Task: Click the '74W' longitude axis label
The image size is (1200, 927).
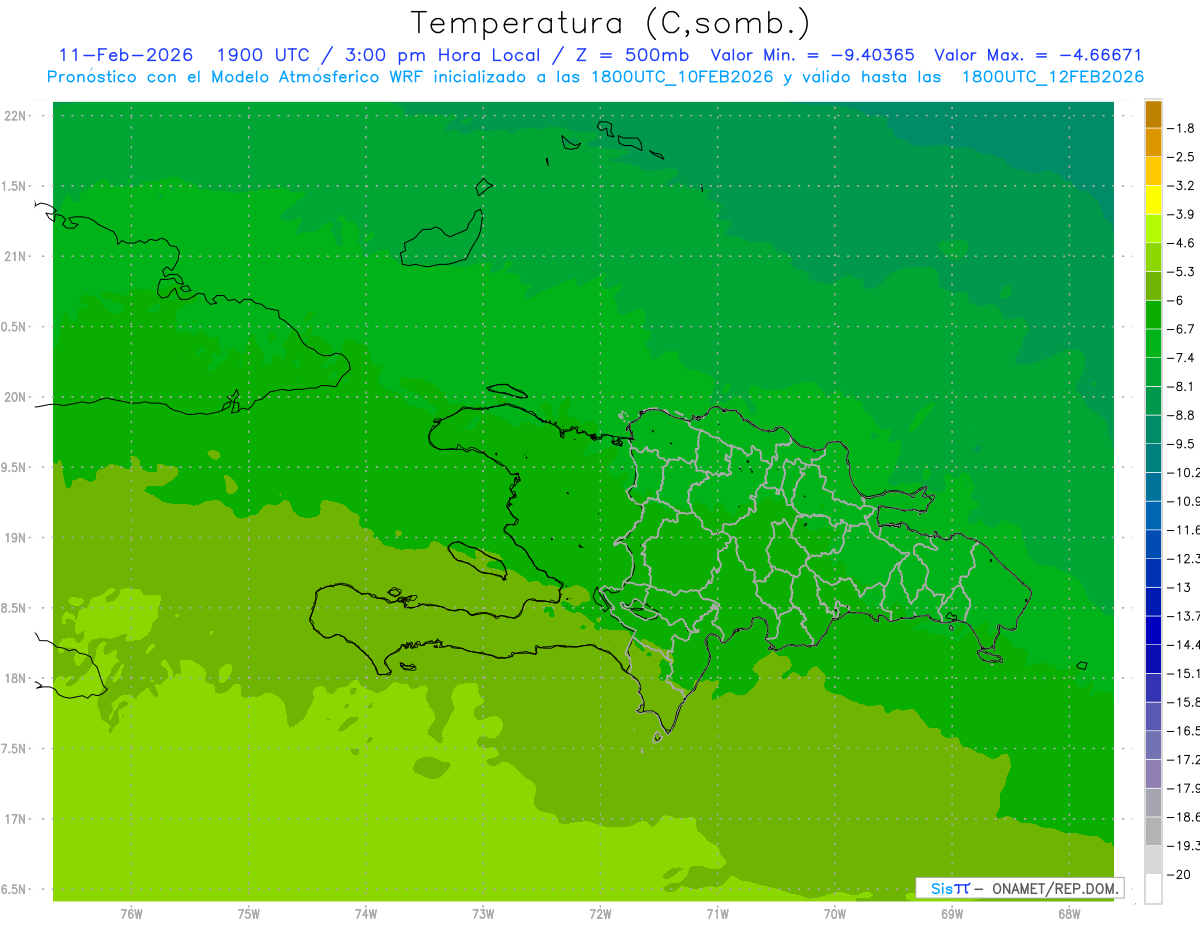Action: [x=366, y=913]
